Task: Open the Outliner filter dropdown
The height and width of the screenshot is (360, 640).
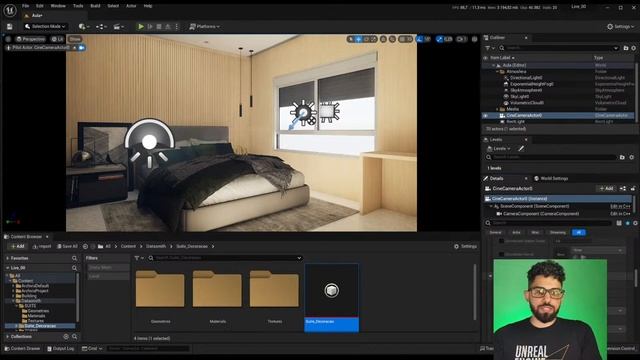Action: click(489, 48)
